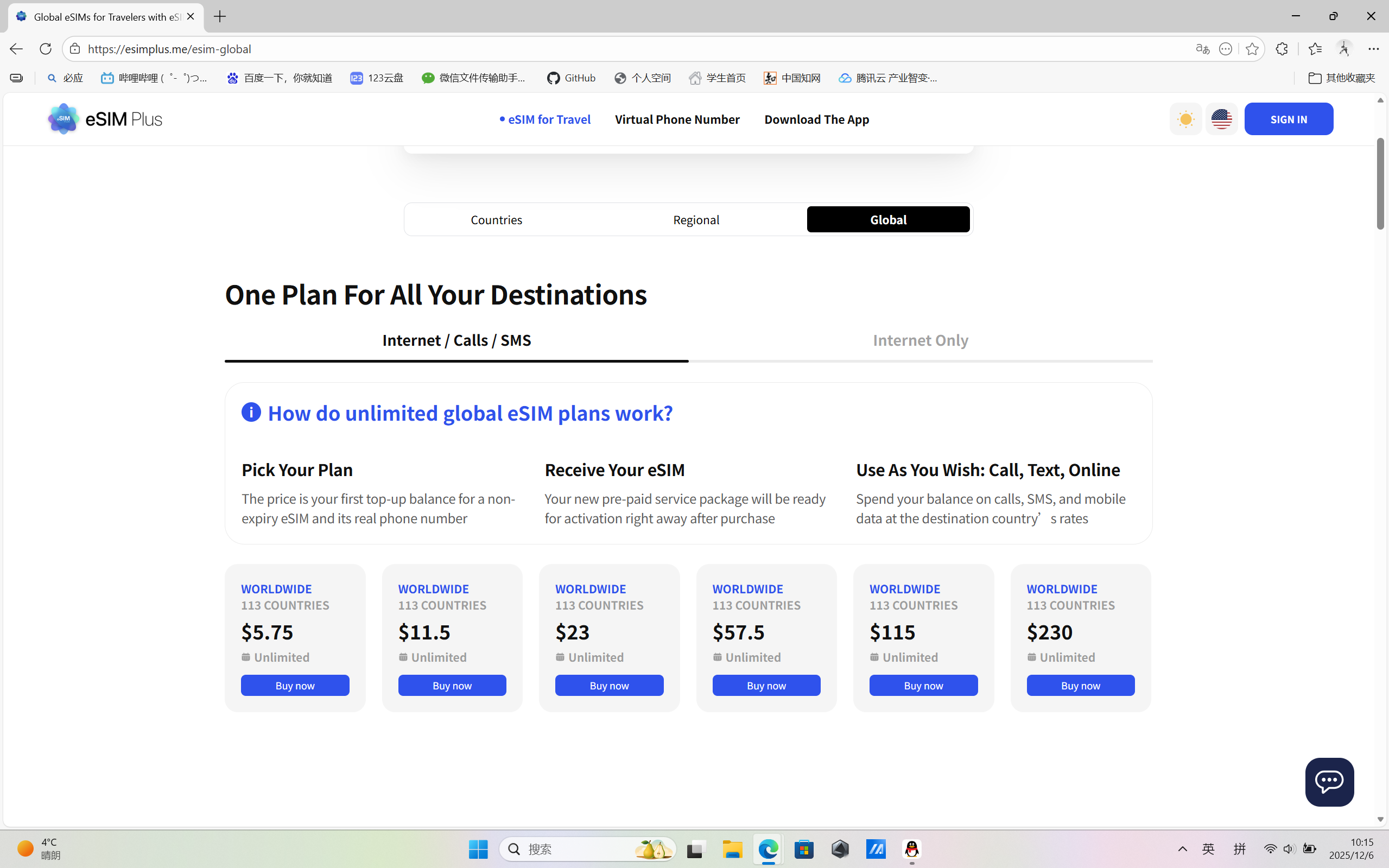The image size is (1389, 868).
Task: Click the translate page icon in address bar
Action: point(1202,49)
